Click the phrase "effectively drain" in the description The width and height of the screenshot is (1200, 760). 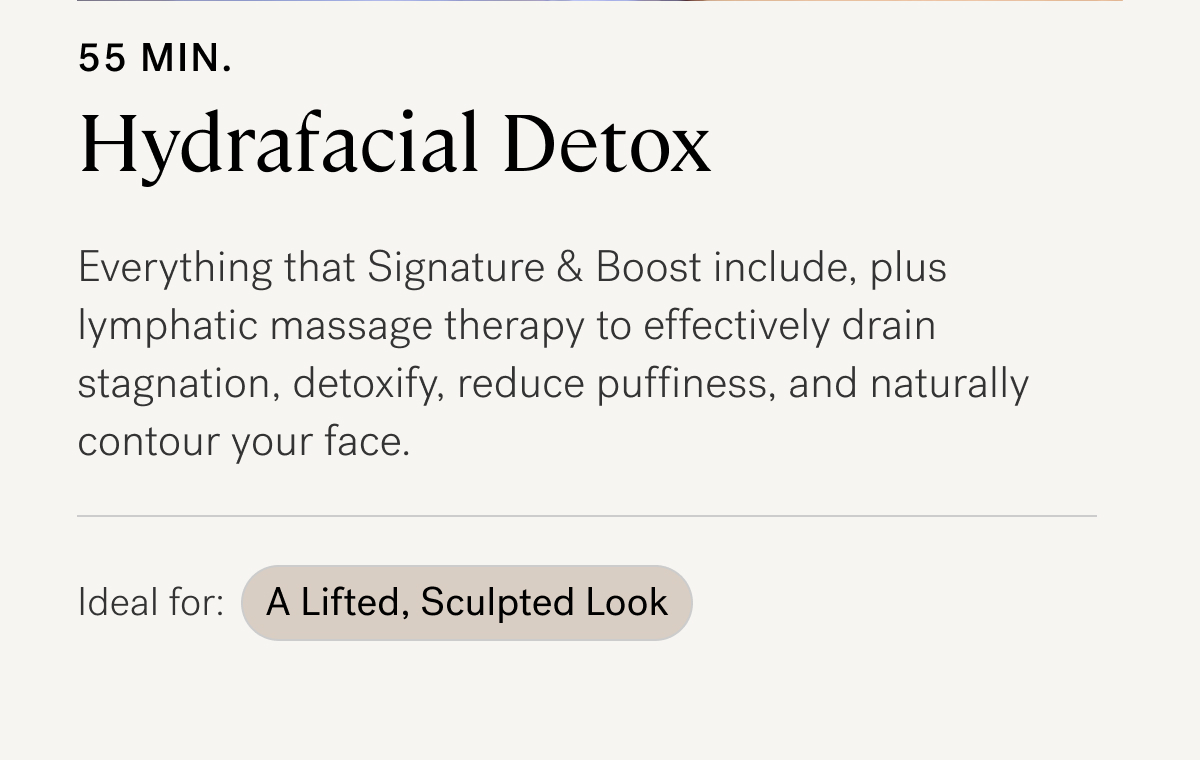788,328
